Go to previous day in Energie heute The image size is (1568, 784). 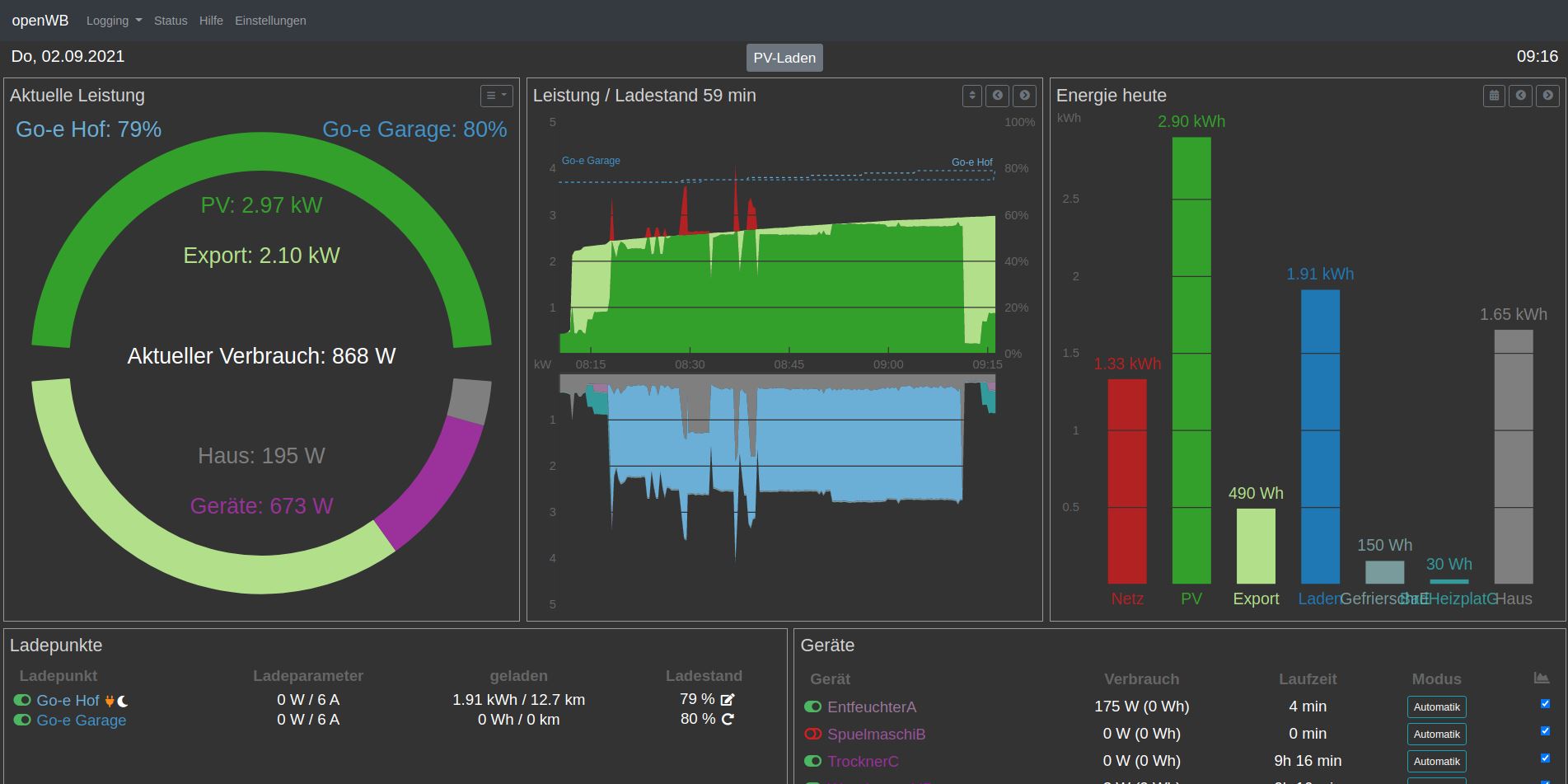(x=1521, y=96)
